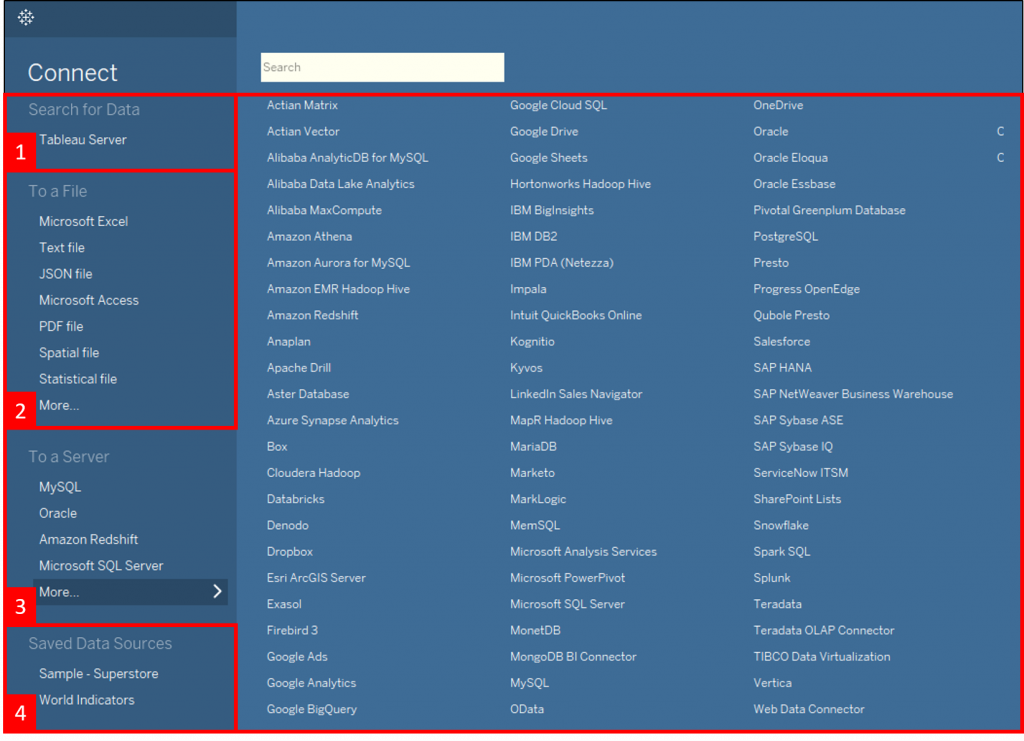Screen dimensions: 1024x741
Task: Open Sample - Superstore data source
Action: coord(99,674)
